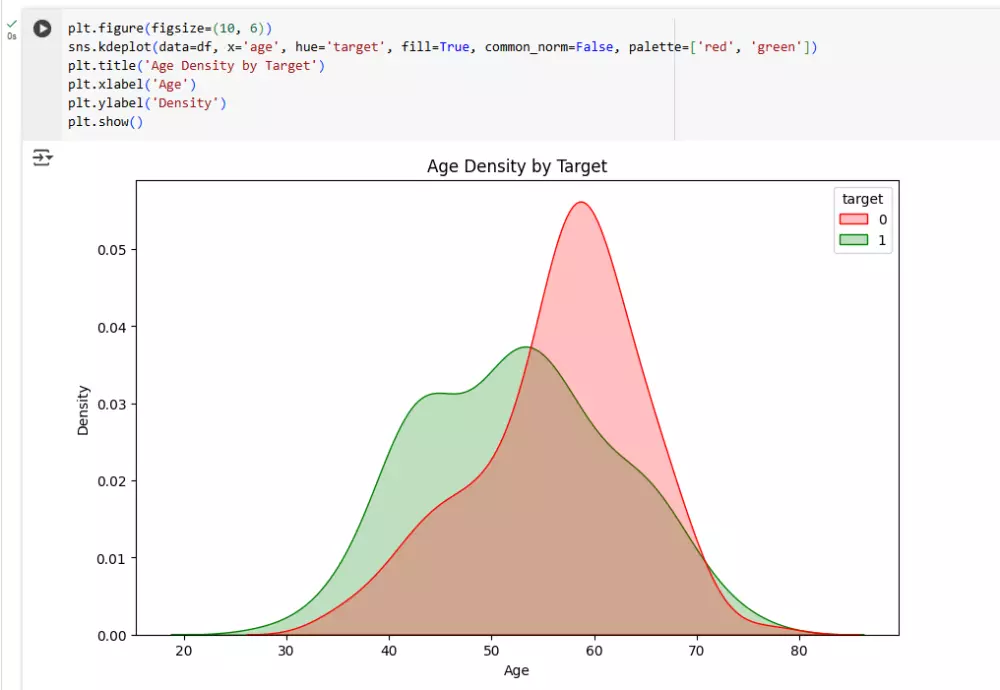Click the green execution checkmark status
The width and height of the screenshot is (1000, 690).
tap(11, 24)
